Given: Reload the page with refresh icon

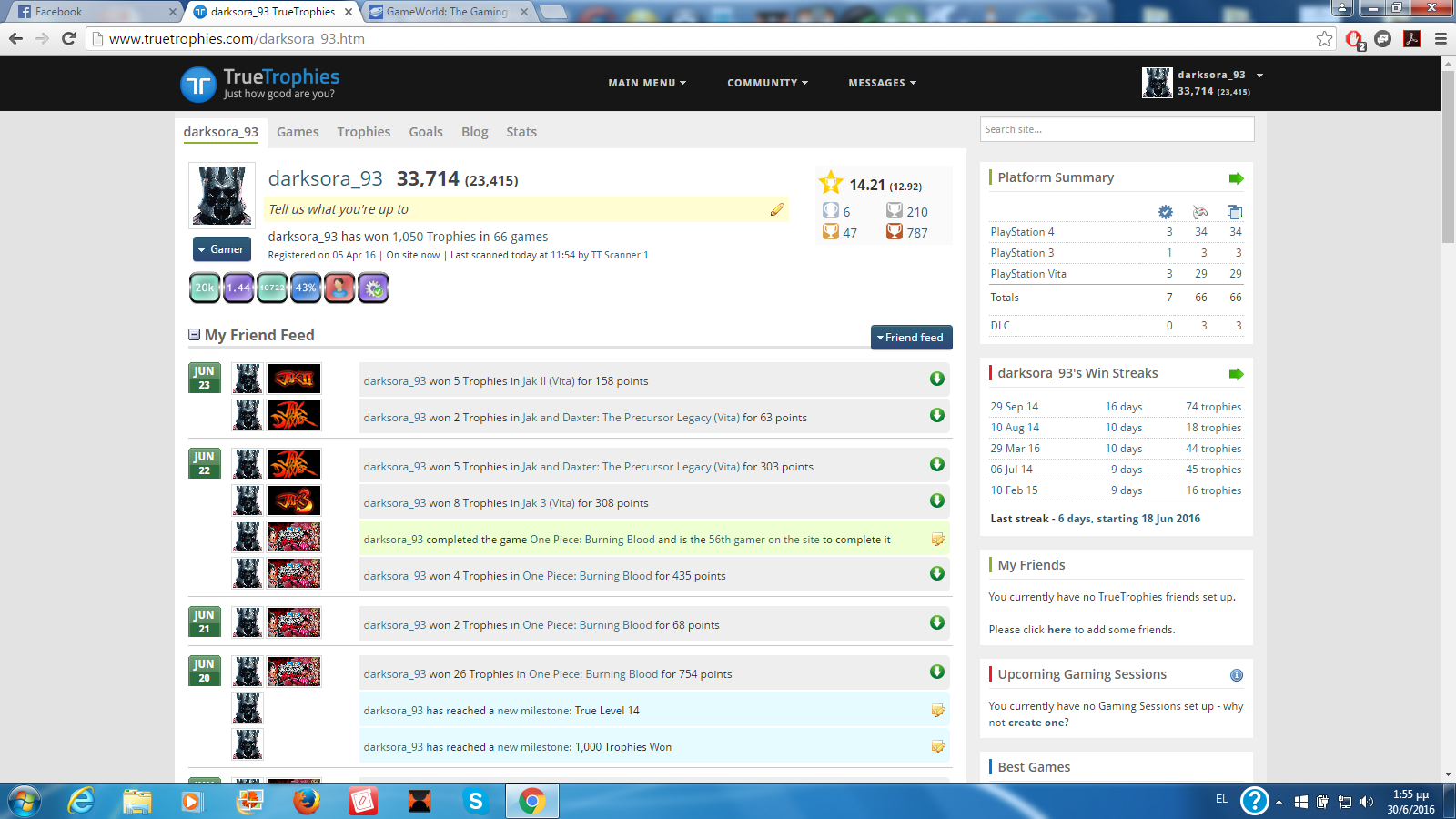Looking at the screenshot, I should tap(68, 38).
